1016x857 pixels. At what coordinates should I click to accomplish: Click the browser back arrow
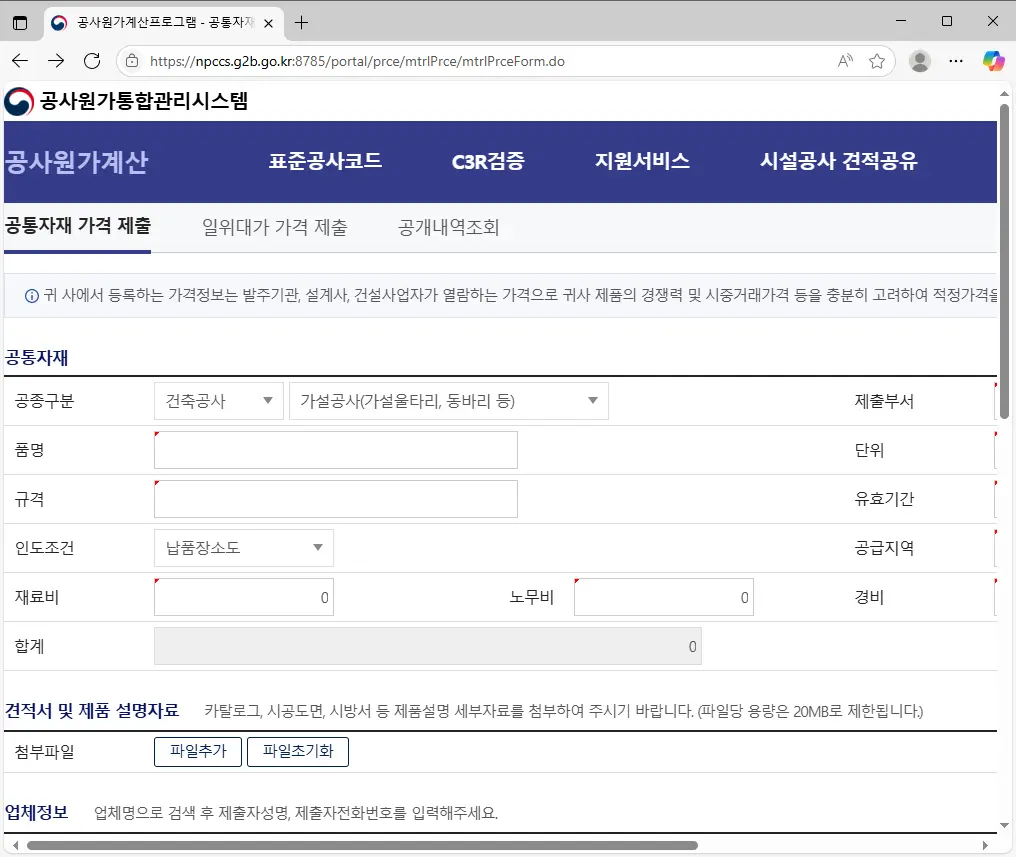(20, 61)
